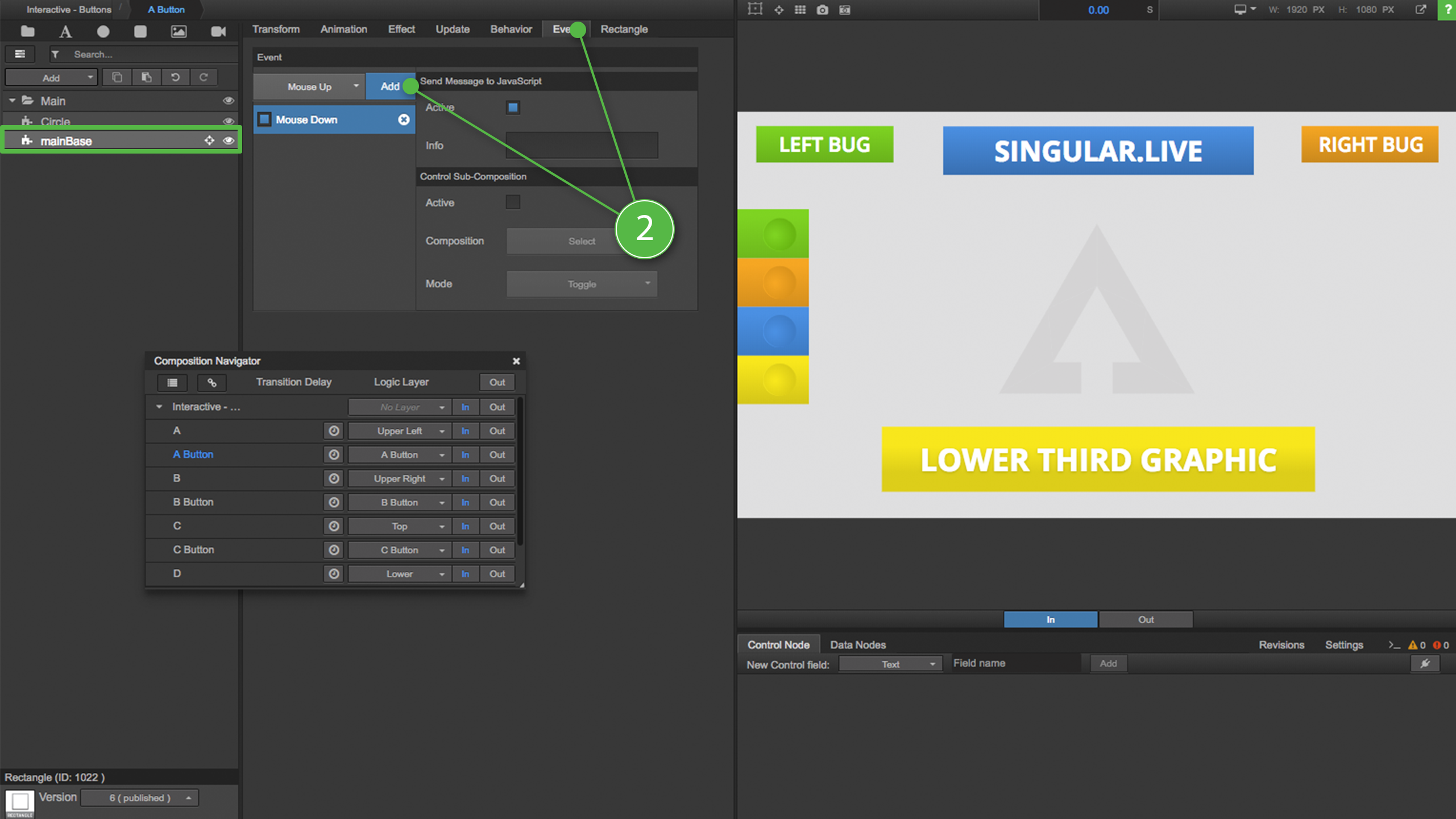Open Upper Right logic layer dropdown
The image size is (1456, 819).
[x=400, y=478]
